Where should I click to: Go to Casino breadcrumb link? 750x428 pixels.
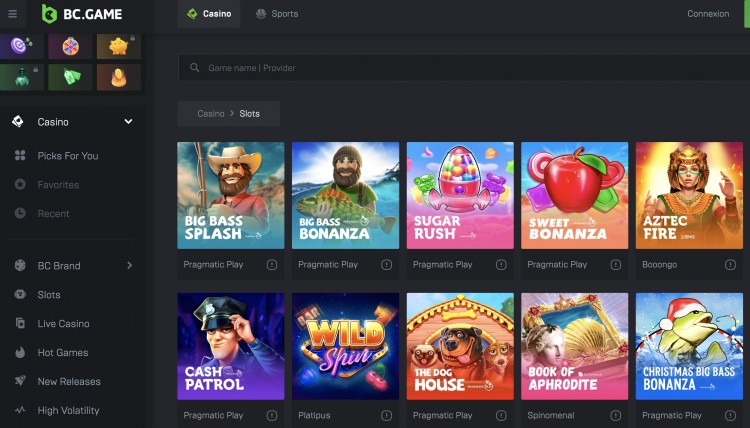click(211, 114)
